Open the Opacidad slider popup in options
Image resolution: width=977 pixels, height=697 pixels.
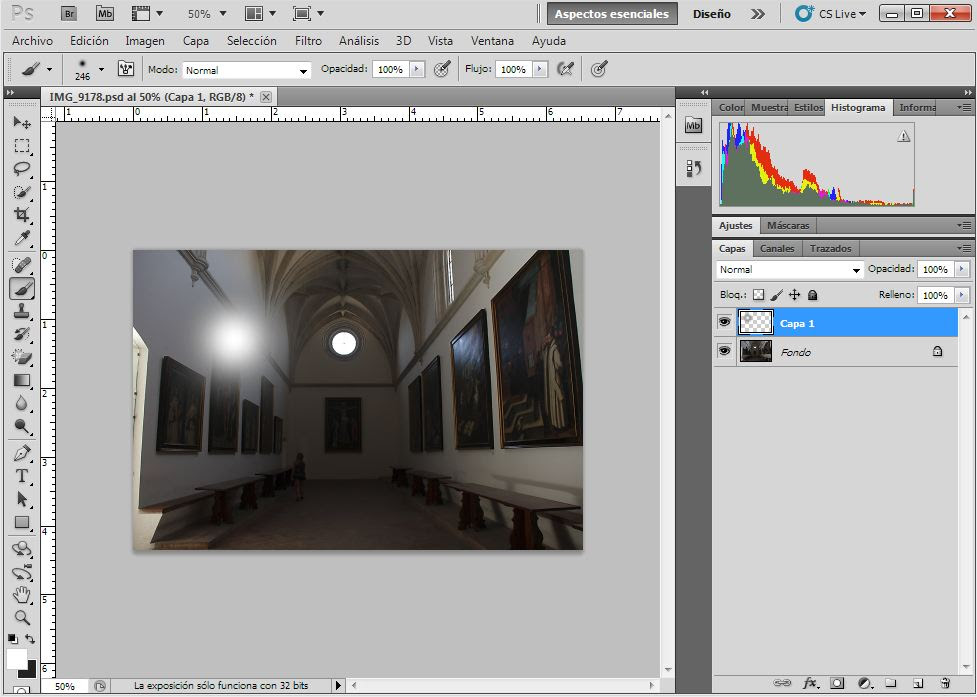point(417,69)
